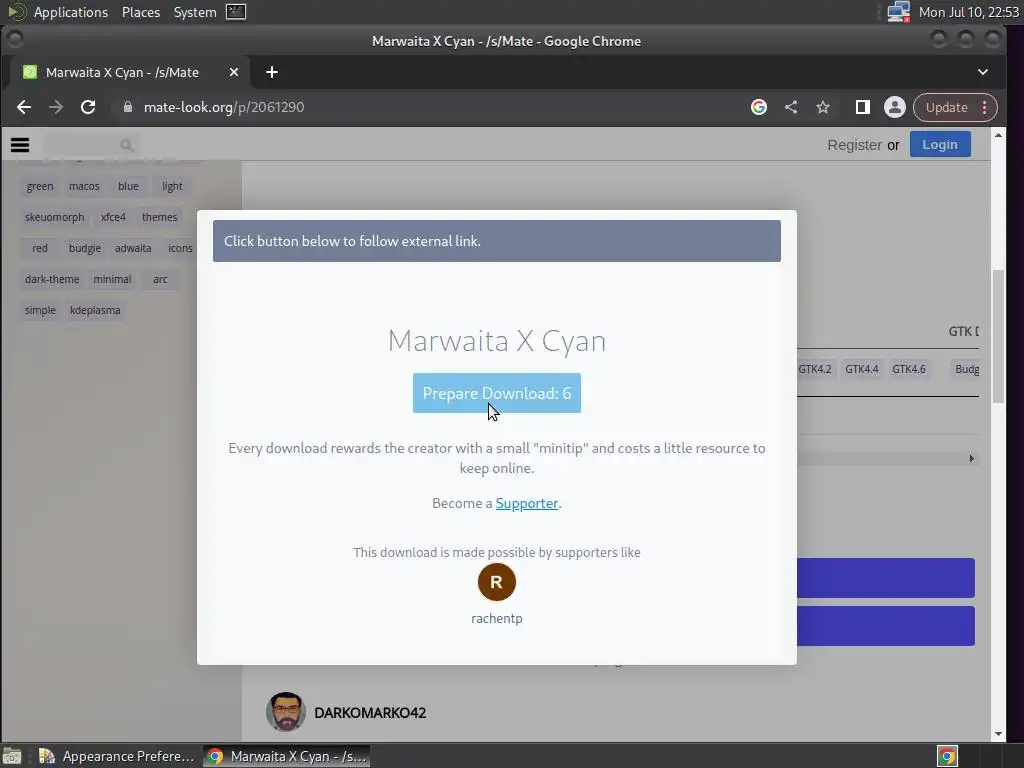Expand the tab search chevron
This screenshot has height=768, width=1024.
point(983,72)
